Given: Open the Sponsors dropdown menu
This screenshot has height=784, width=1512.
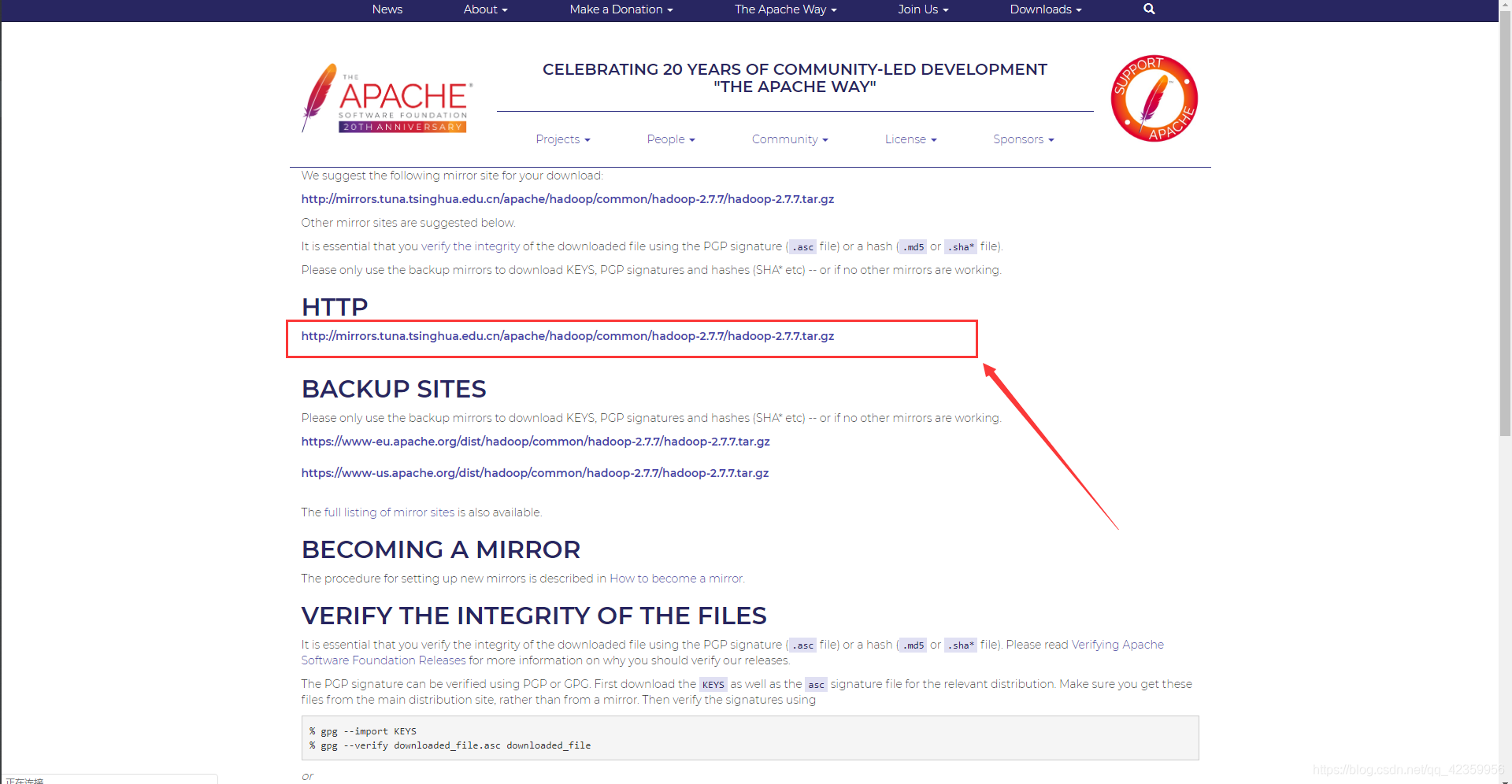Looking at the screenshot, I should point(1023,139).
